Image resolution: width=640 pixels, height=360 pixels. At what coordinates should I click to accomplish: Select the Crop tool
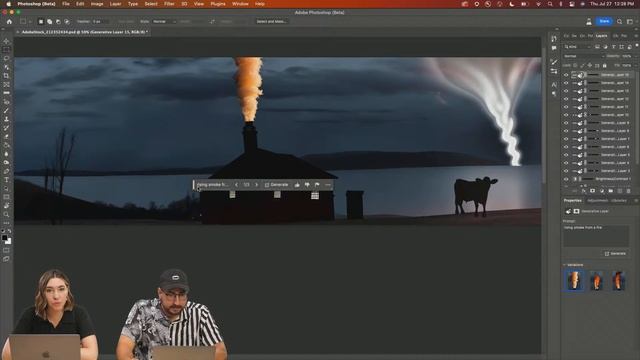tap(6, 76)
